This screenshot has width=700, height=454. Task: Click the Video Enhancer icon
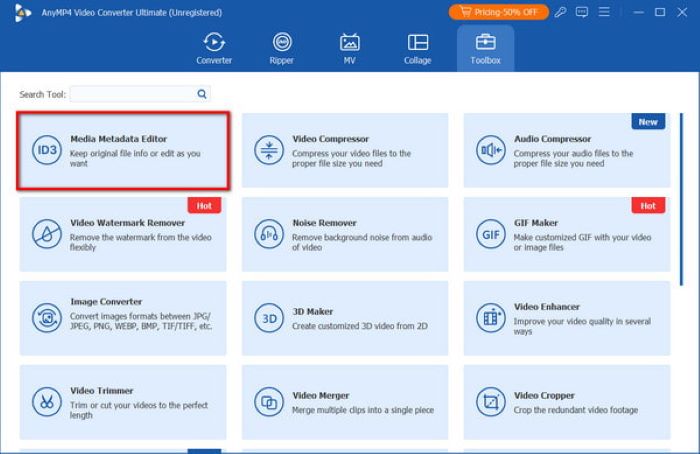click(x=491, y=318)
